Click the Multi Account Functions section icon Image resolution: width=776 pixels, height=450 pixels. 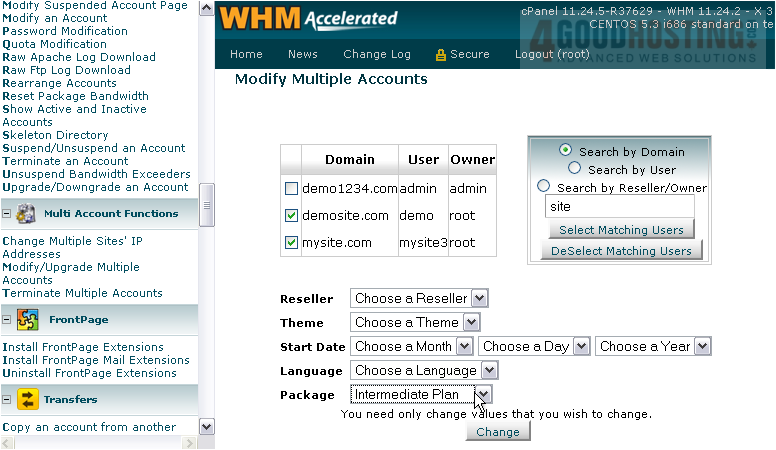26,213
